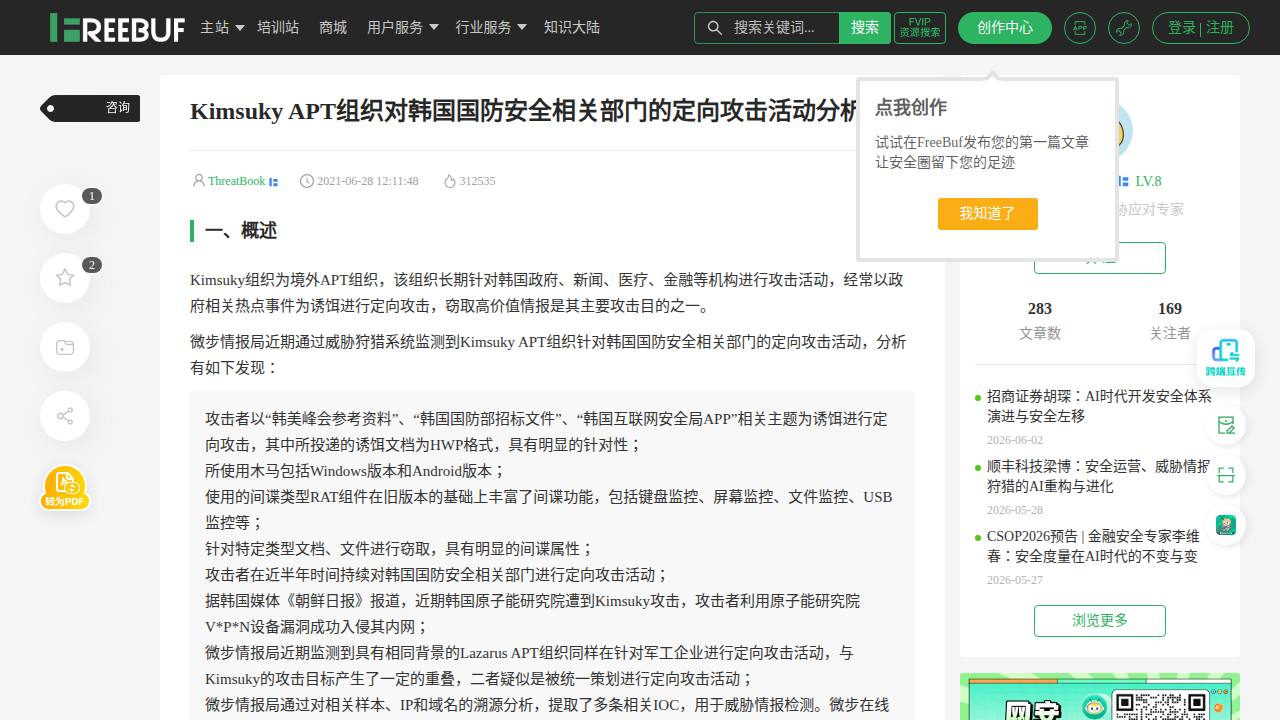Click the scan QR floating icon on right
Screen dimensions: 1280x720
(x=1226, y=475)
